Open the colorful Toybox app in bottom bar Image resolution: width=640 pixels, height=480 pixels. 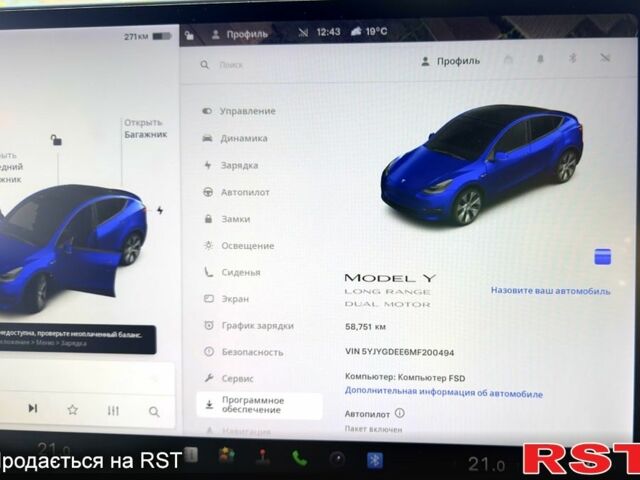227,456
